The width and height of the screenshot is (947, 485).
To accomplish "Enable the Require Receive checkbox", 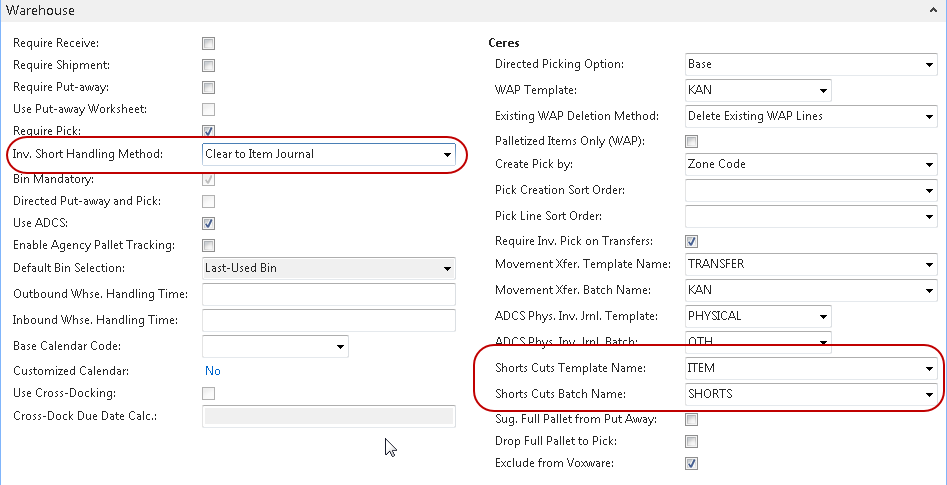I will click(208, 43).
